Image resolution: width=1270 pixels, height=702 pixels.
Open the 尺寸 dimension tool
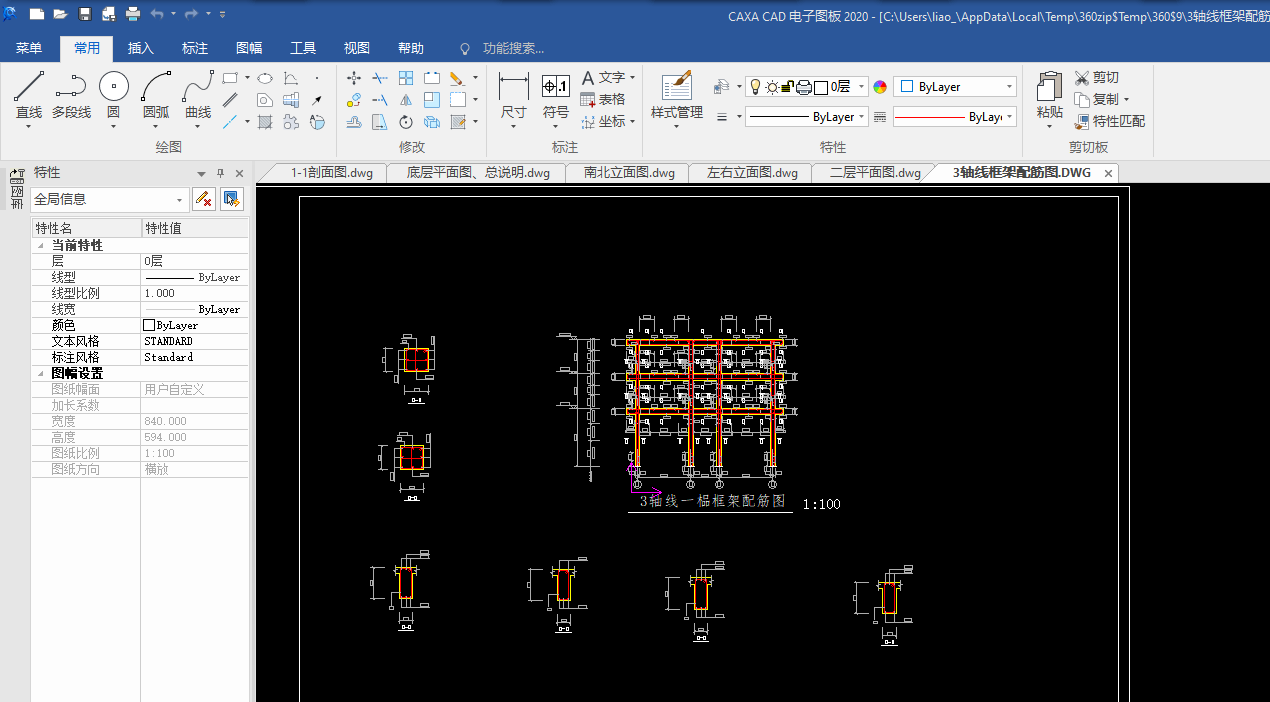[513, 97]
